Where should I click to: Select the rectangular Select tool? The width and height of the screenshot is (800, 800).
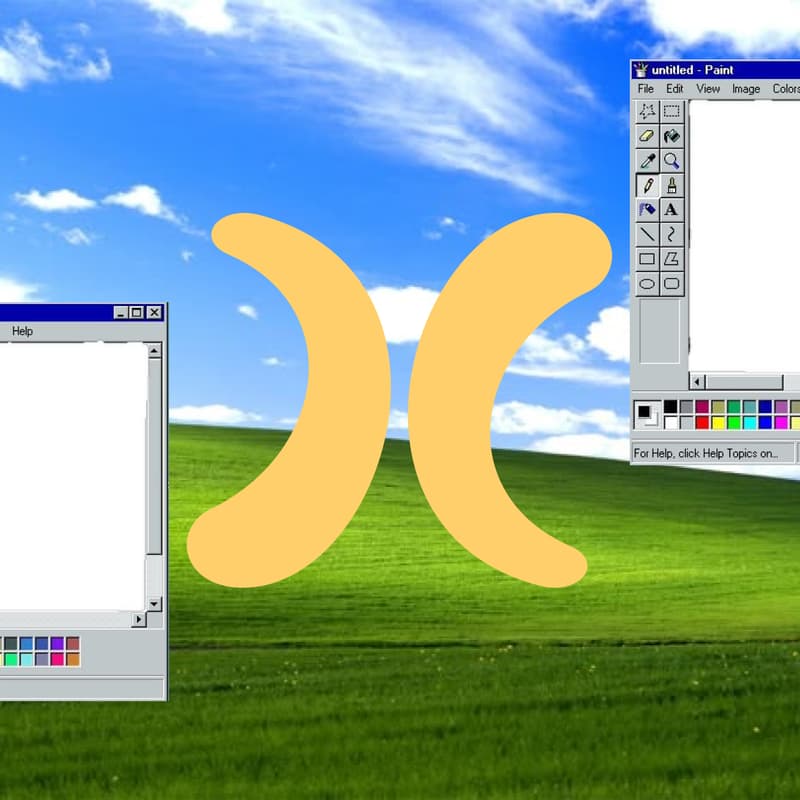671,111
